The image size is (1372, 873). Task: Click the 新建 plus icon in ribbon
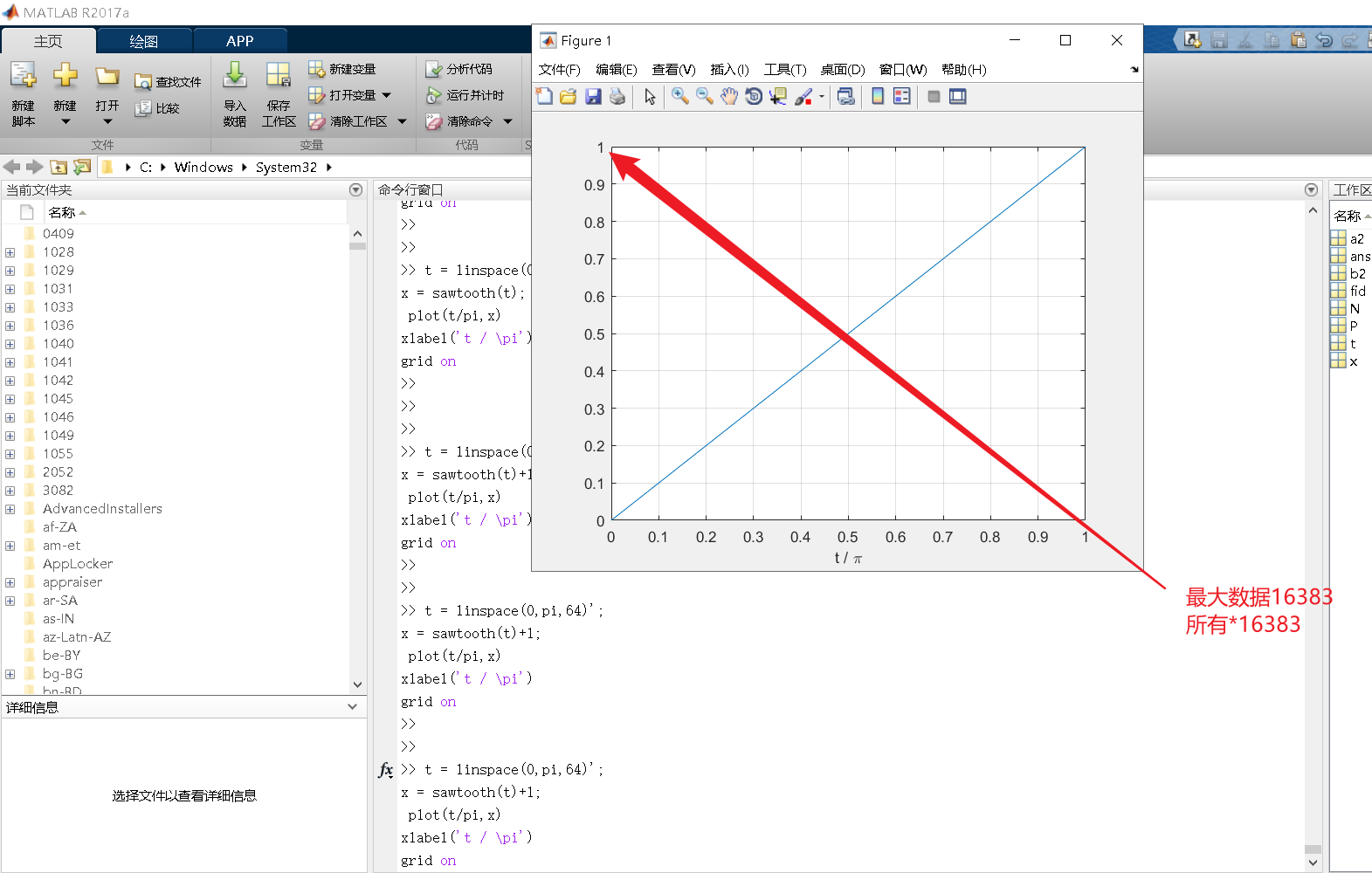point(65,76)
